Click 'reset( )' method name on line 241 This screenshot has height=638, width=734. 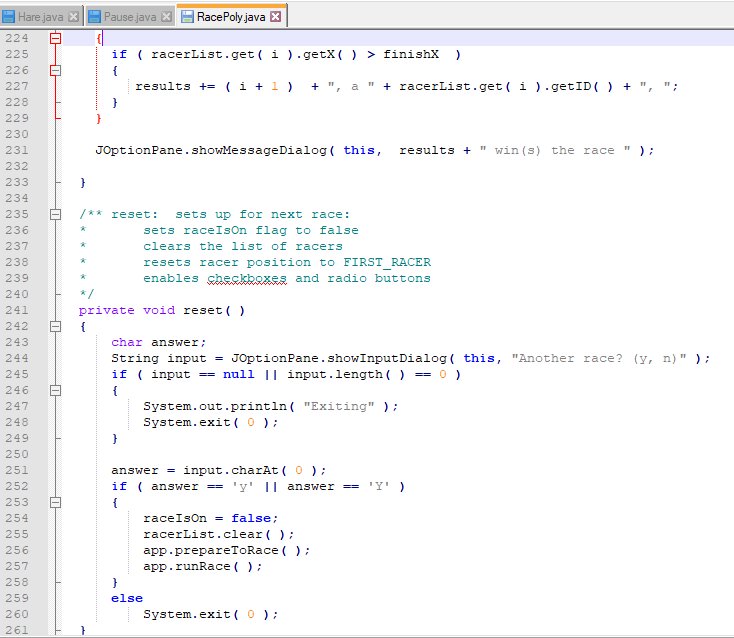coord(214,310)
